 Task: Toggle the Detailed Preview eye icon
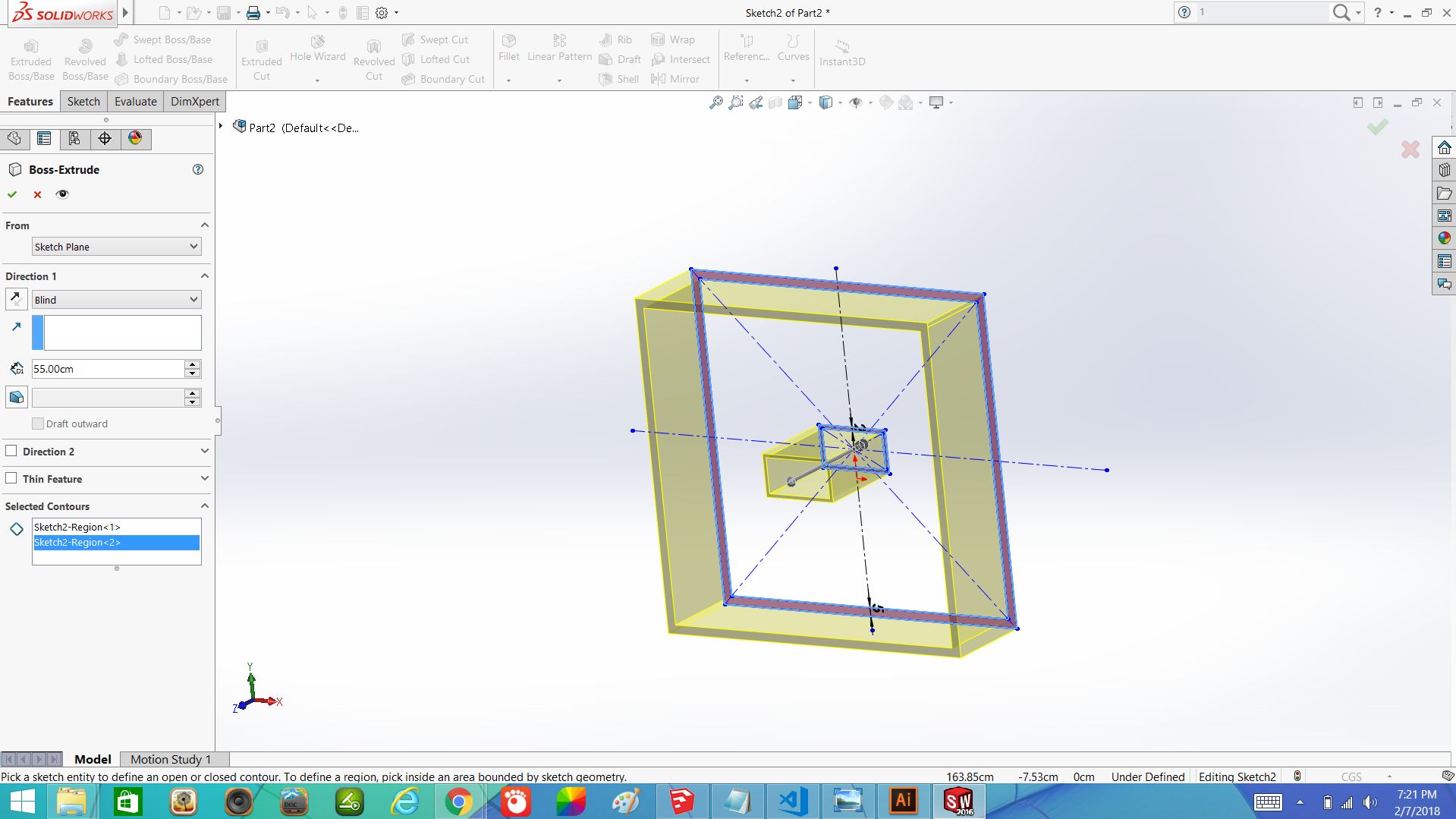pos(62,194)
